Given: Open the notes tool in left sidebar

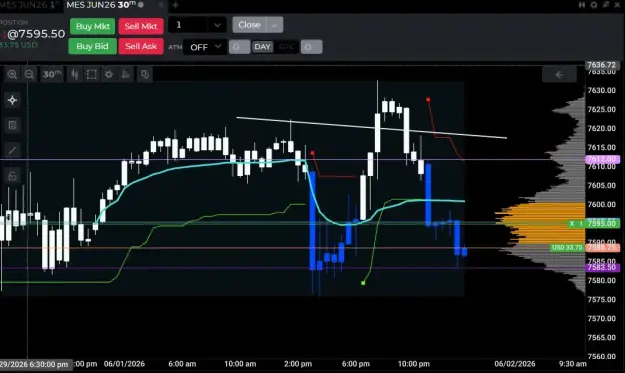Looking at the screenshot, I should pyautogui.click(x=12, y=125).
